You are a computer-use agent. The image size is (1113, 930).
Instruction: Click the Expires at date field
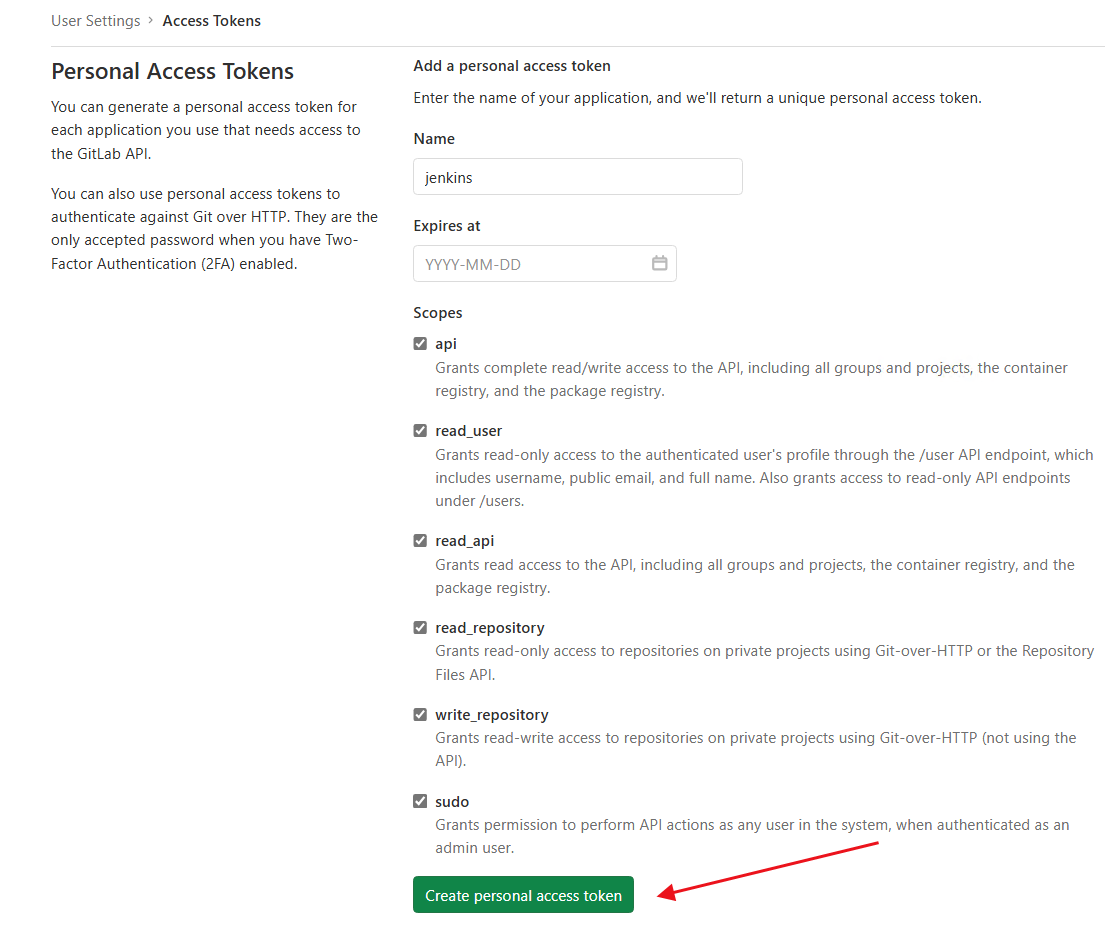tap(544, 264)
